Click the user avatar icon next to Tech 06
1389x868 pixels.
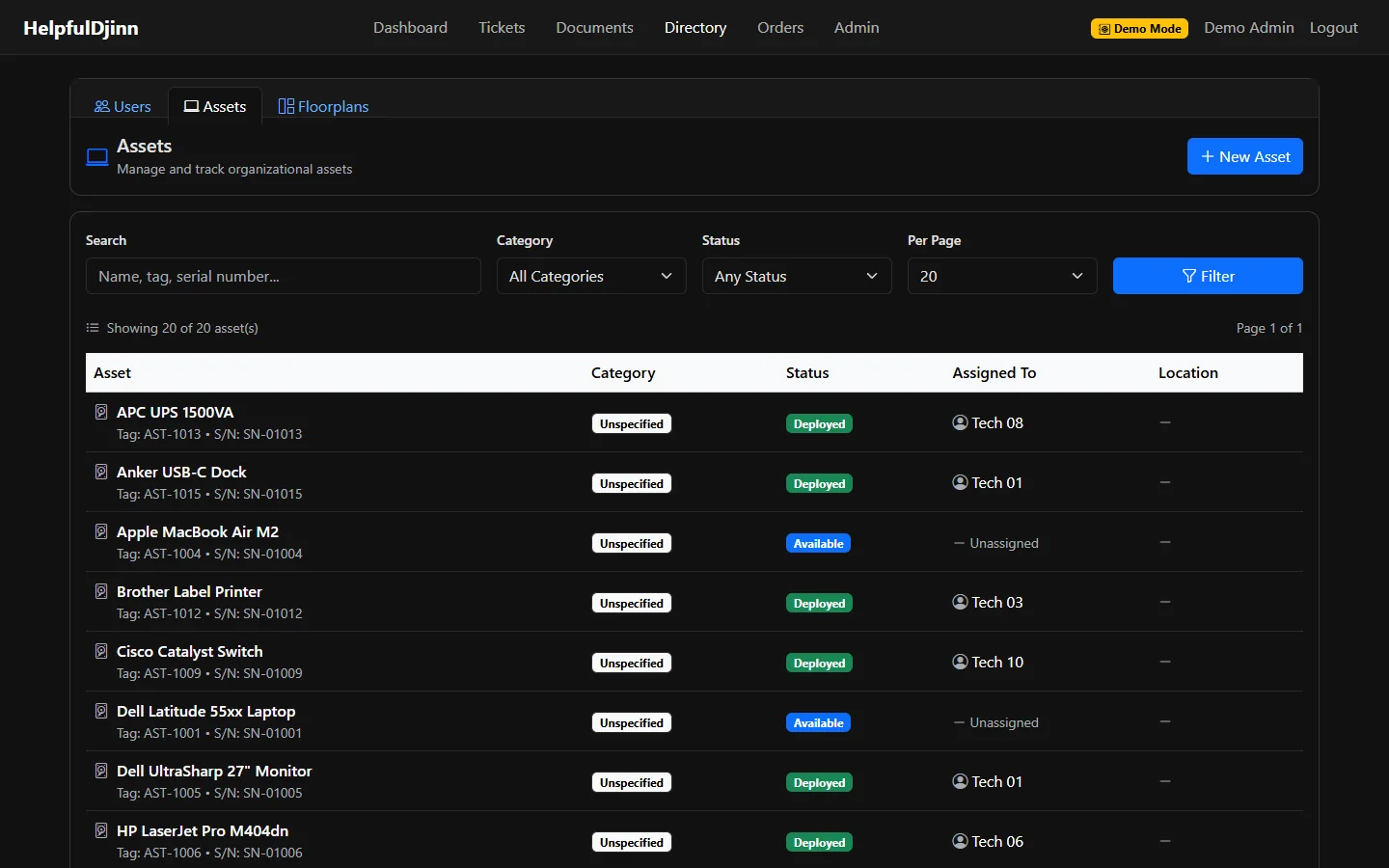click(960, 841)
